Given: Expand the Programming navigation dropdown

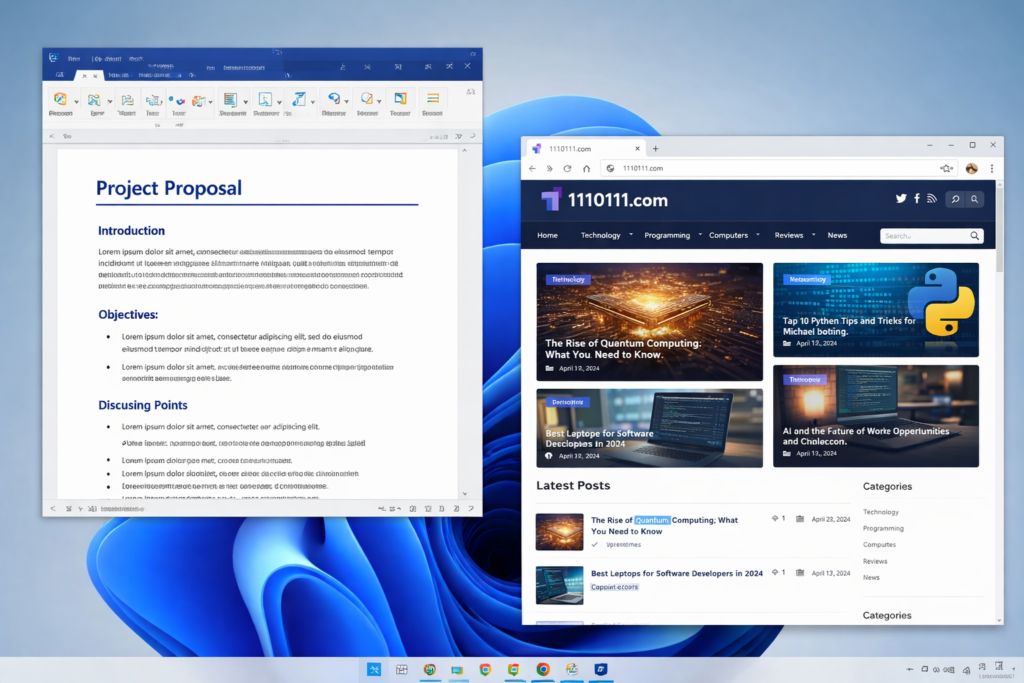Looking at the screenshot, I should point(671,236).
